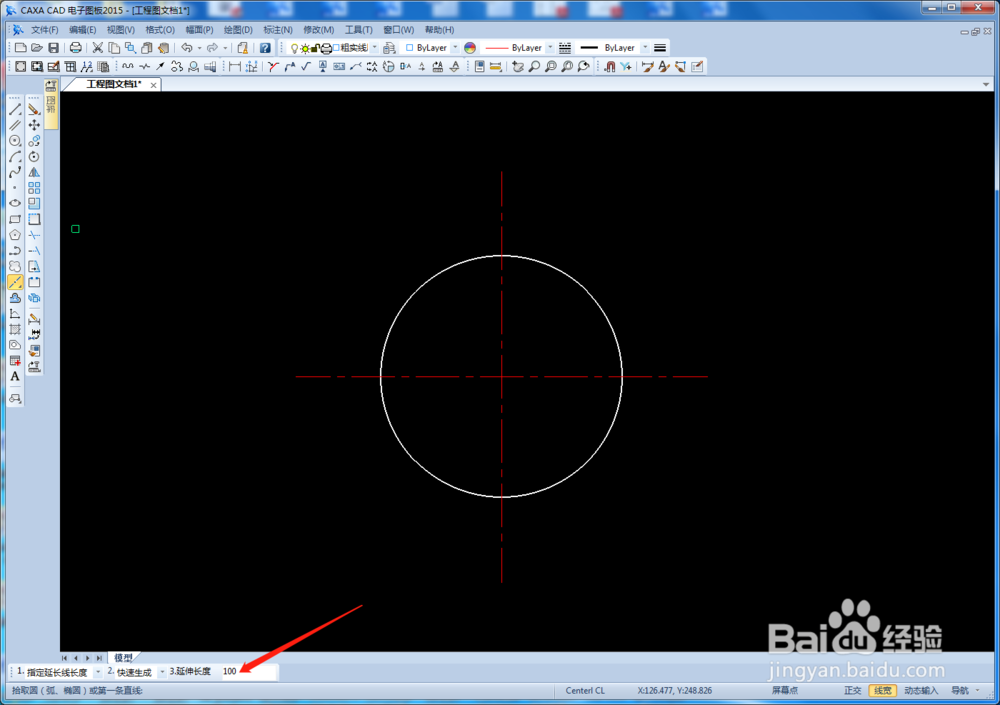Open the 格式(O) menu
Viewport: 1000px width, 705px height.
click(x=160, y=30)
